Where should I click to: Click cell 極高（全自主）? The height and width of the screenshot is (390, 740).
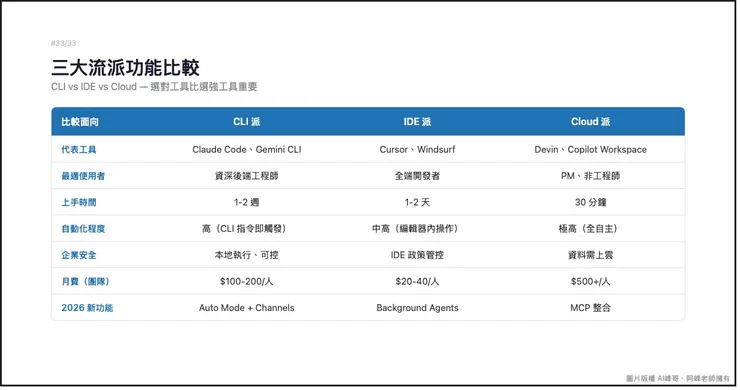(x=590, y=229)
